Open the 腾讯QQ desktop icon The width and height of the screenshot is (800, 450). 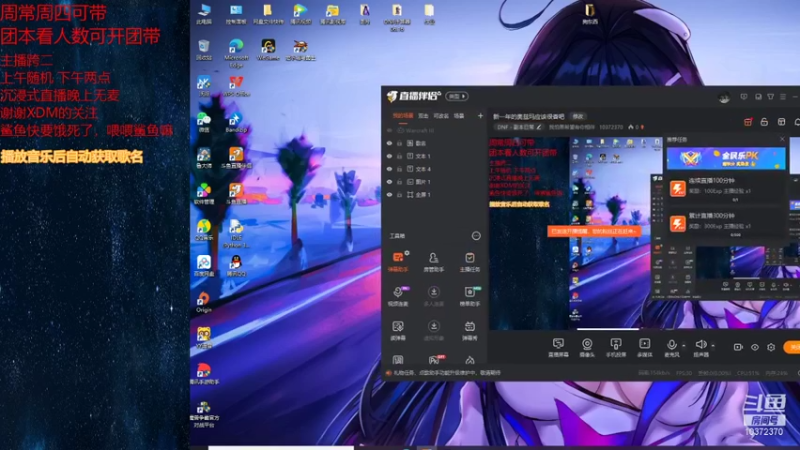pyautogui.click(x=236, y=266)
